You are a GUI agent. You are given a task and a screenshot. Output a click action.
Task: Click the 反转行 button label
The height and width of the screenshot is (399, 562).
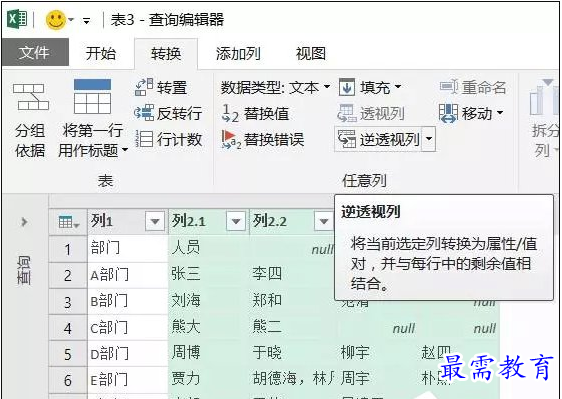(180, 113)
